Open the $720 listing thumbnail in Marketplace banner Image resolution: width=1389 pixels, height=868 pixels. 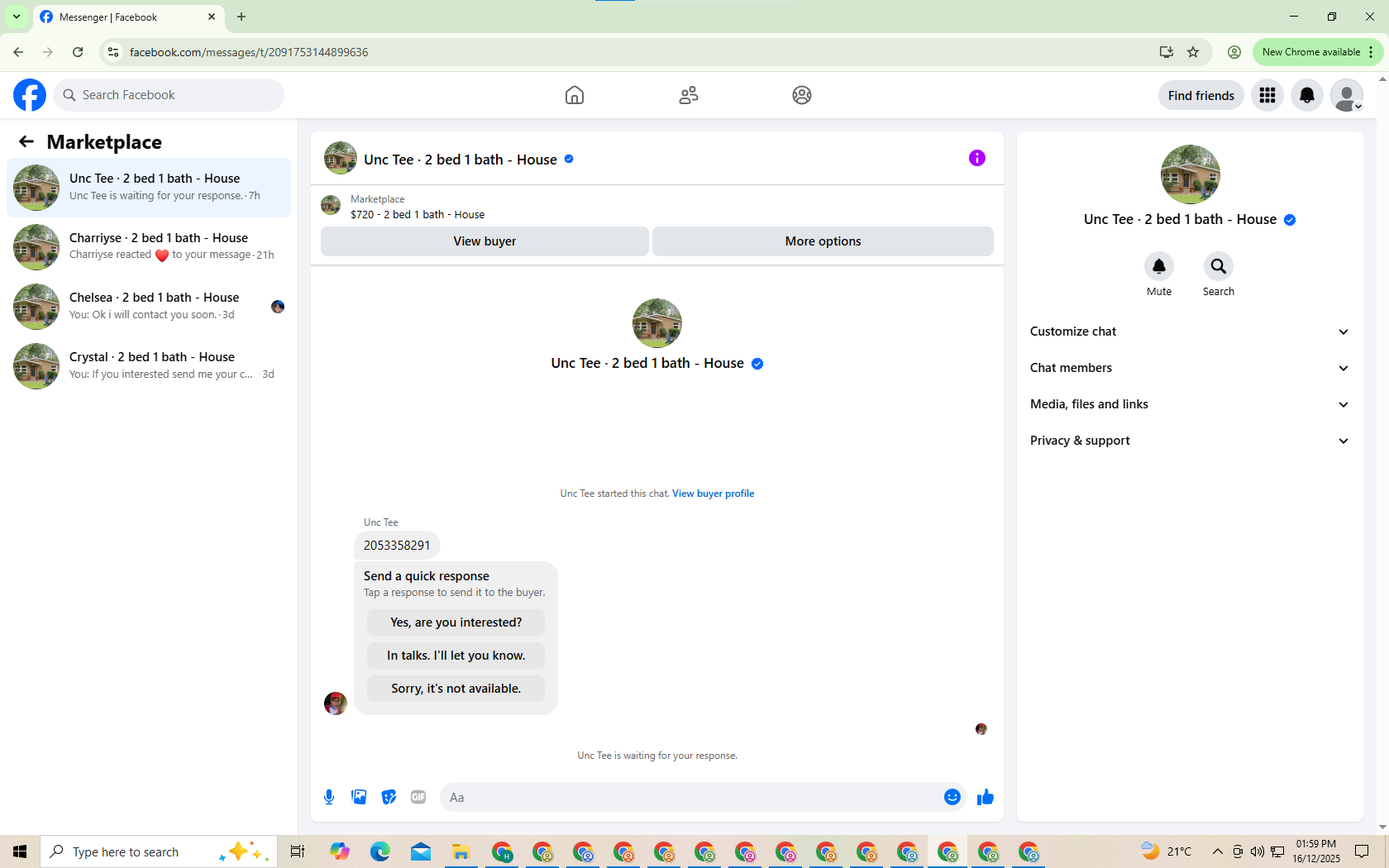331,205
